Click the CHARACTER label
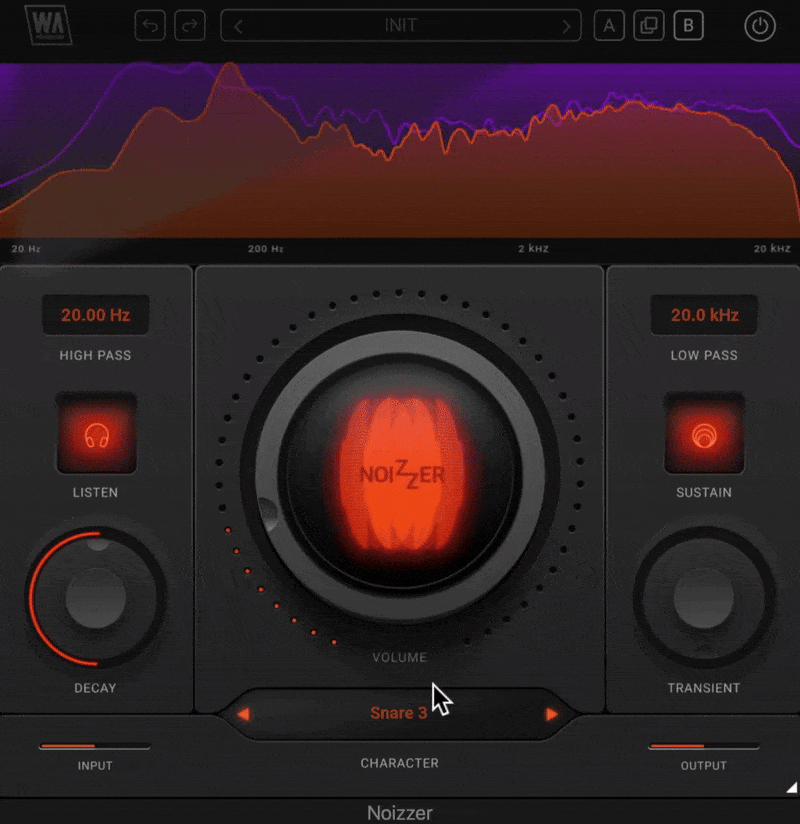 click(399, 763)
